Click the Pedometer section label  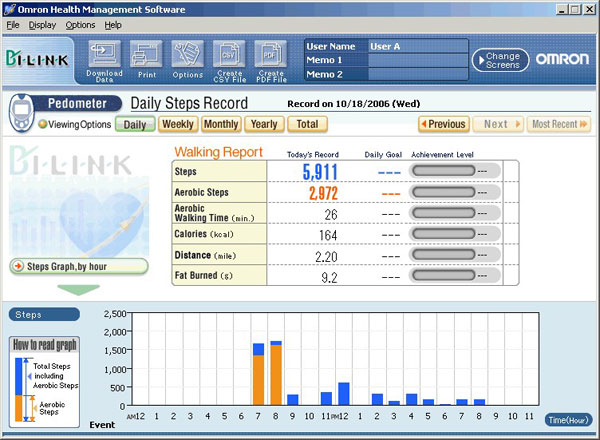pos(77,103)
